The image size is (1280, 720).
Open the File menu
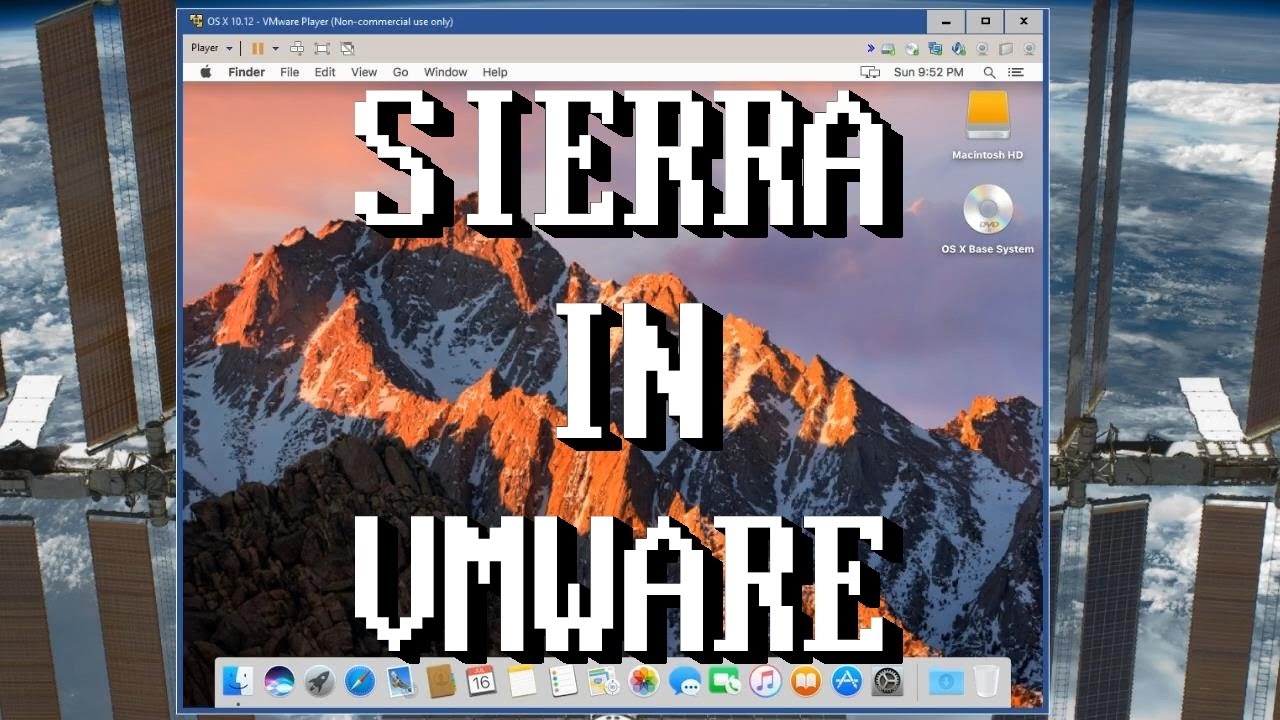(x=290, y=72)
